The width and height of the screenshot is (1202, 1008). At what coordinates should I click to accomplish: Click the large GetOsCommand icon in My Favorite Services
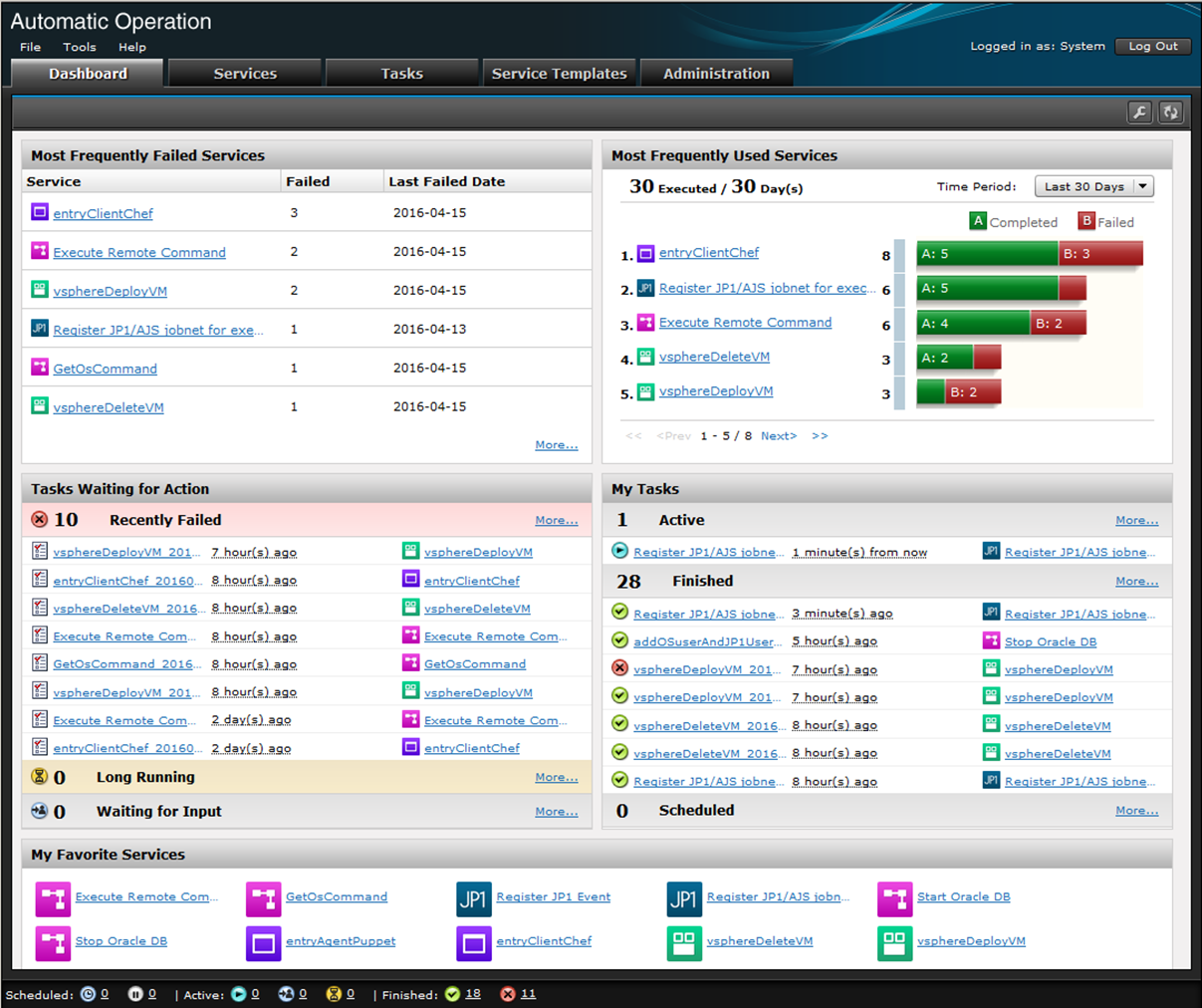(264, 898)
